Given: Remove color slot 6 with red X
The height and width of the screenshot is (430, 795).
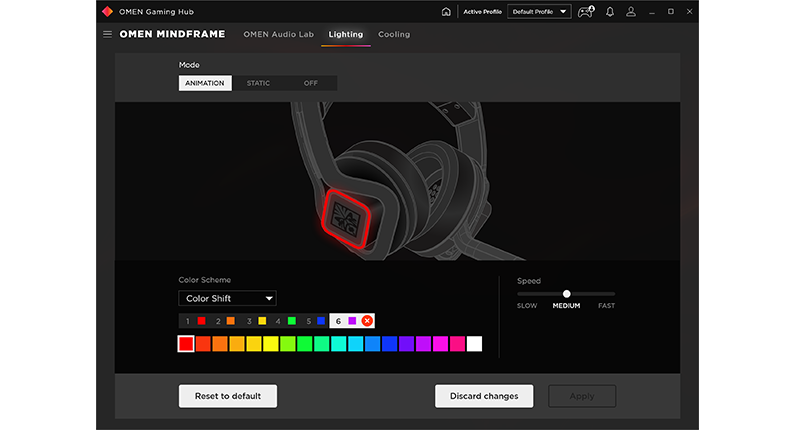Looking at the screenshot, I should point(367,321).
